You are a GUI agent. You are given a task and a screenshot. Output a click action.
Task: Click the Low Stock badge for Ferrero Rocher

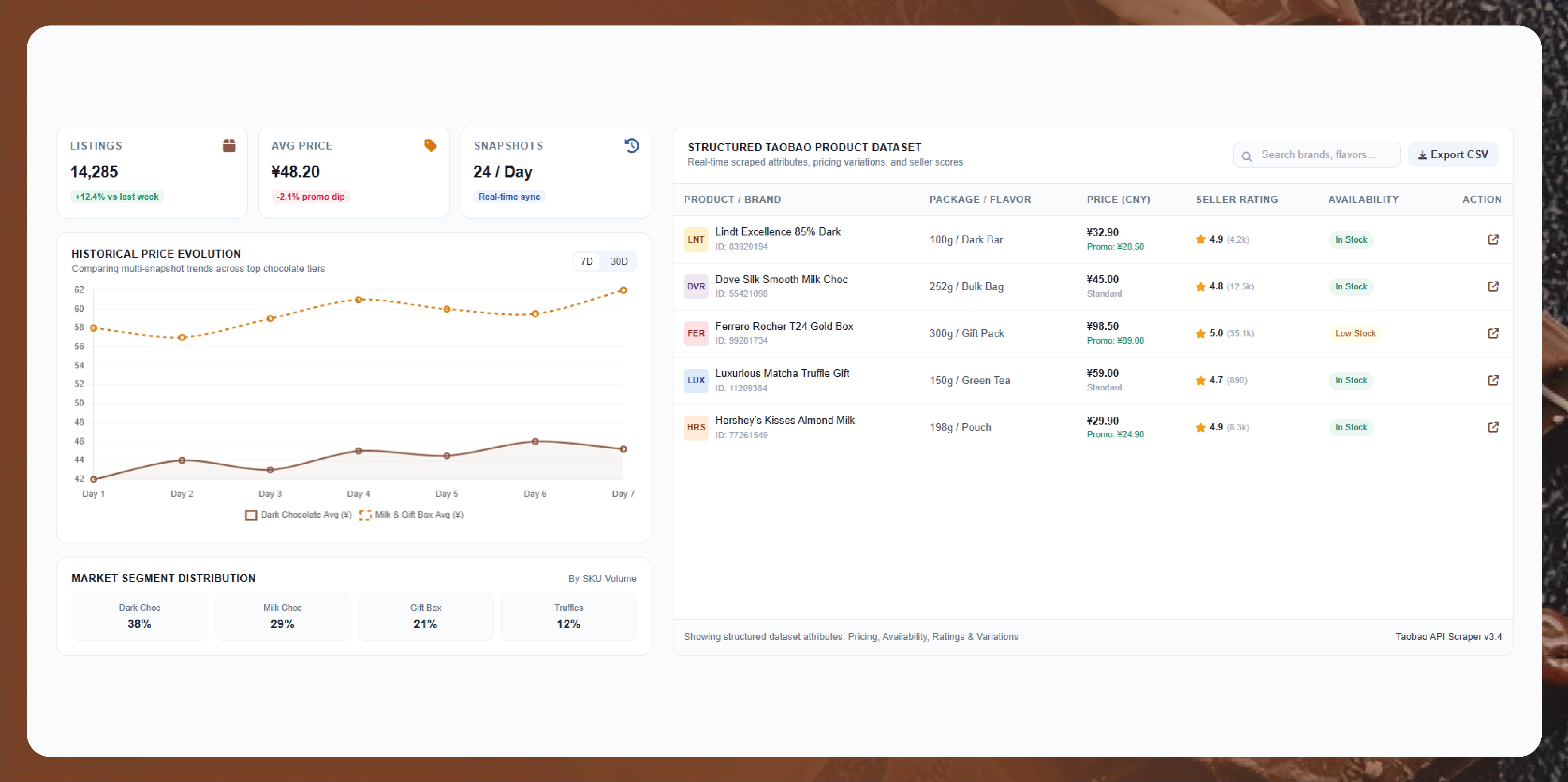1355,333
